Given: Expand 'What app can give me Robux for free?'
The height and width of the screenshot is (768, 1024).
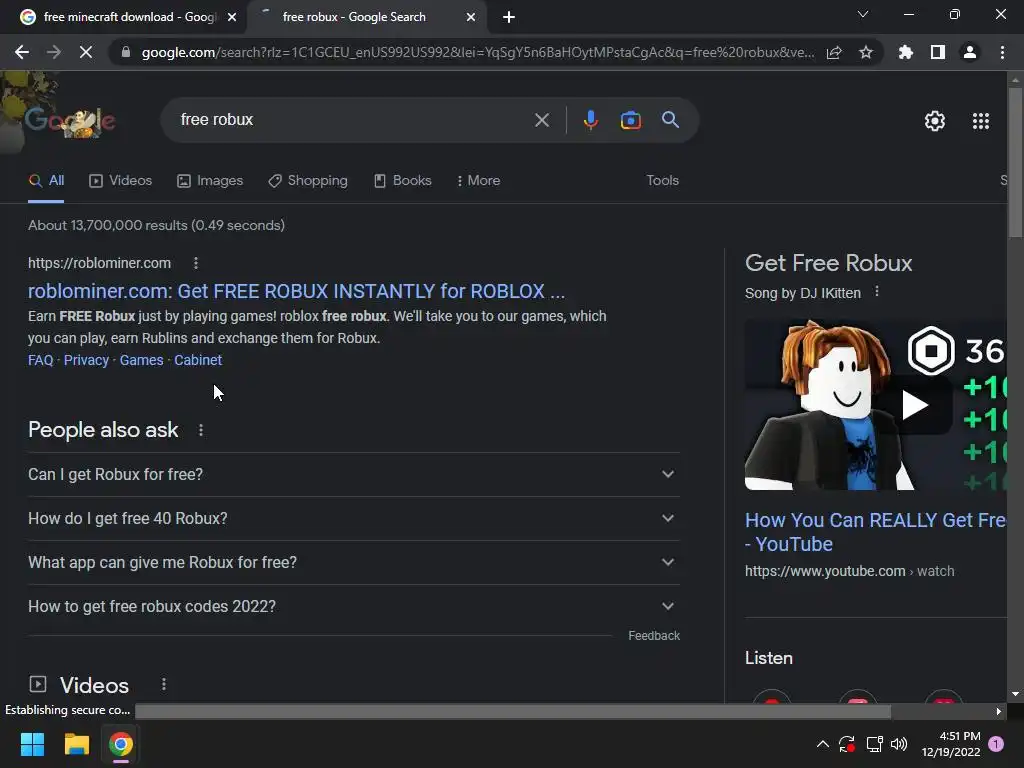Looking at the screenshot, I should click(x=353, y=562).
